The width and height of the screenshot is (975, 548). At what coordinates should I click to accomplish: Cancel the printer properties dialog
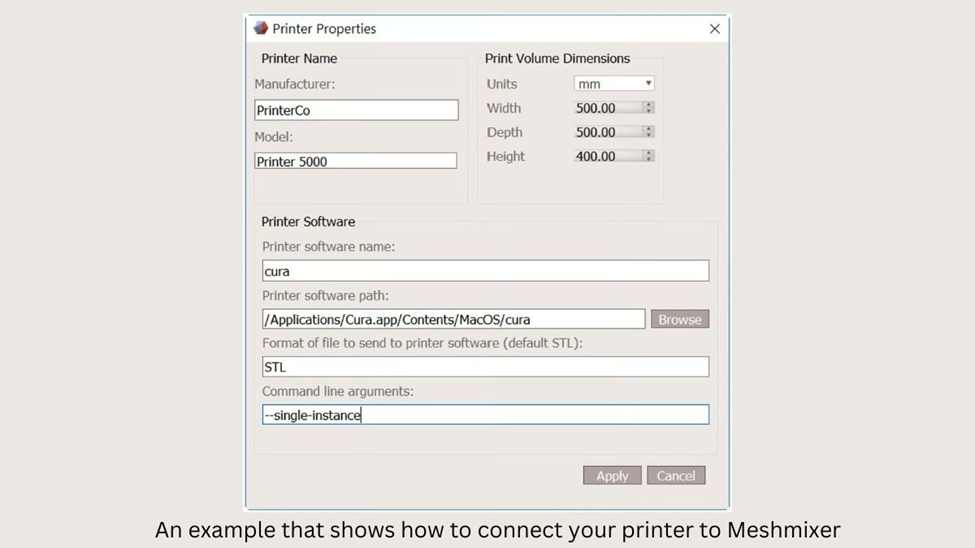676,475
